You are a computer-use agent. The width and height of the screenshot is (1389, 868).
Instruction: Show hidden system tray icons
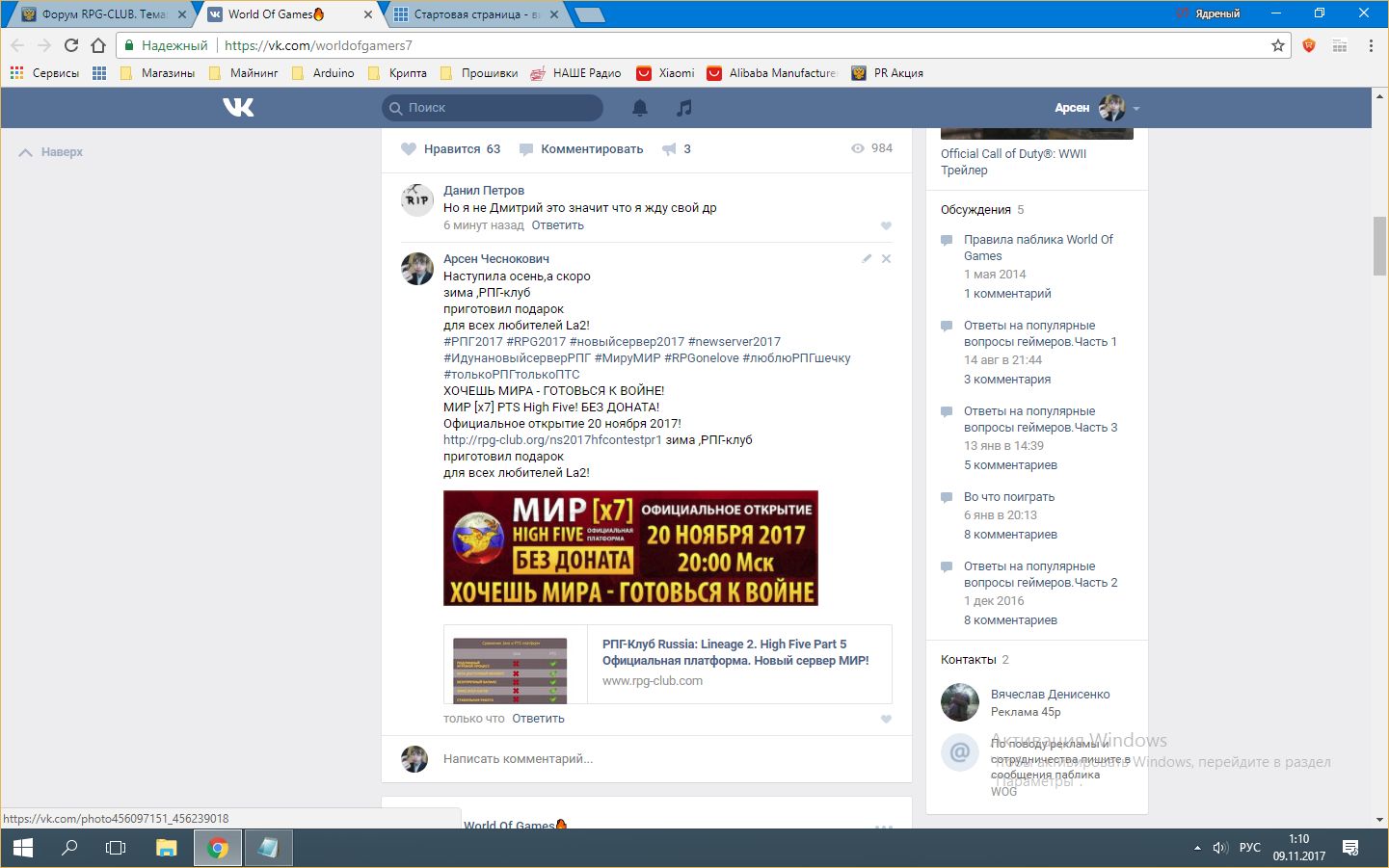point(1197,848)
